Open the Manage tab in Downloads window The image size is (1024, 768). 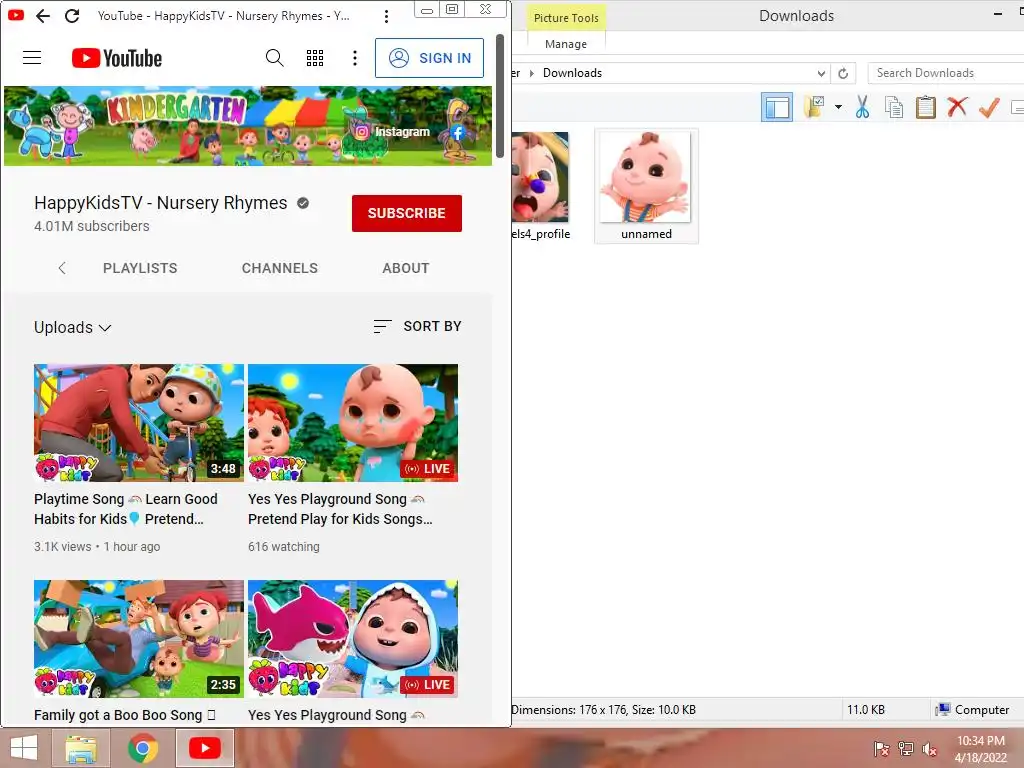[x=566, y=44]
